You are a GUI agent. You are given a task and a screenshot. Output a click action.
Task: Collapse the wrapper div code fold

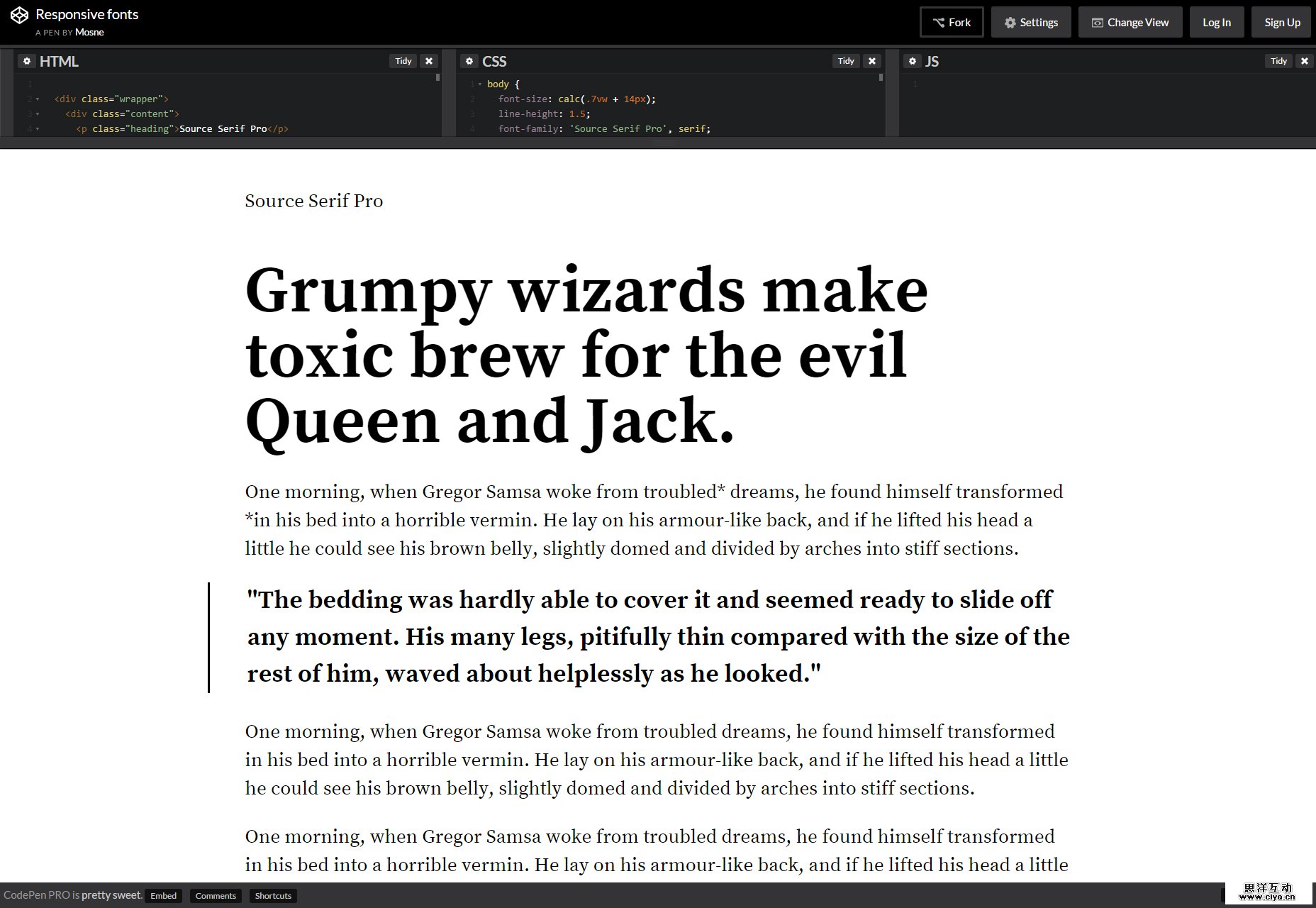coord(37,99)
